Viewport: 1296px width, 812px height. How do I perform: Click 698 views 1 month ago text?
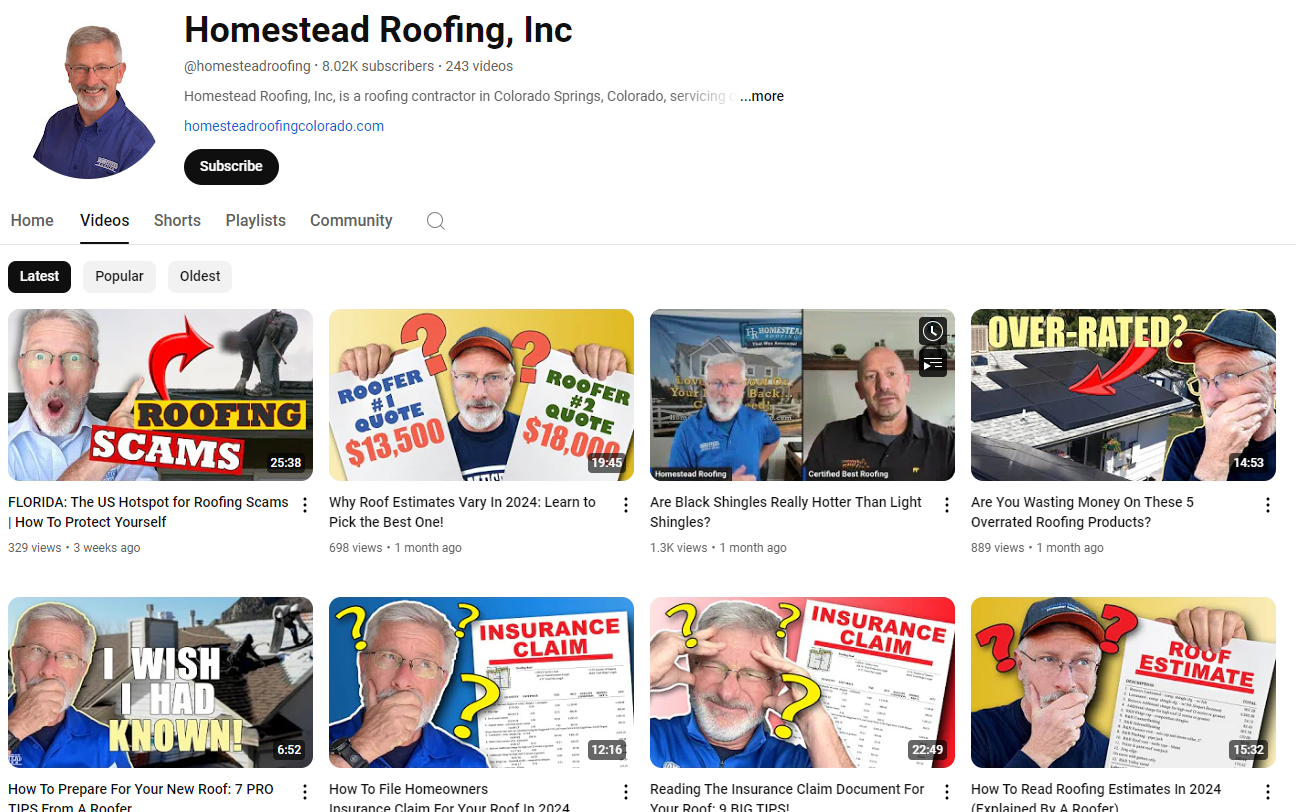point(395,548)
